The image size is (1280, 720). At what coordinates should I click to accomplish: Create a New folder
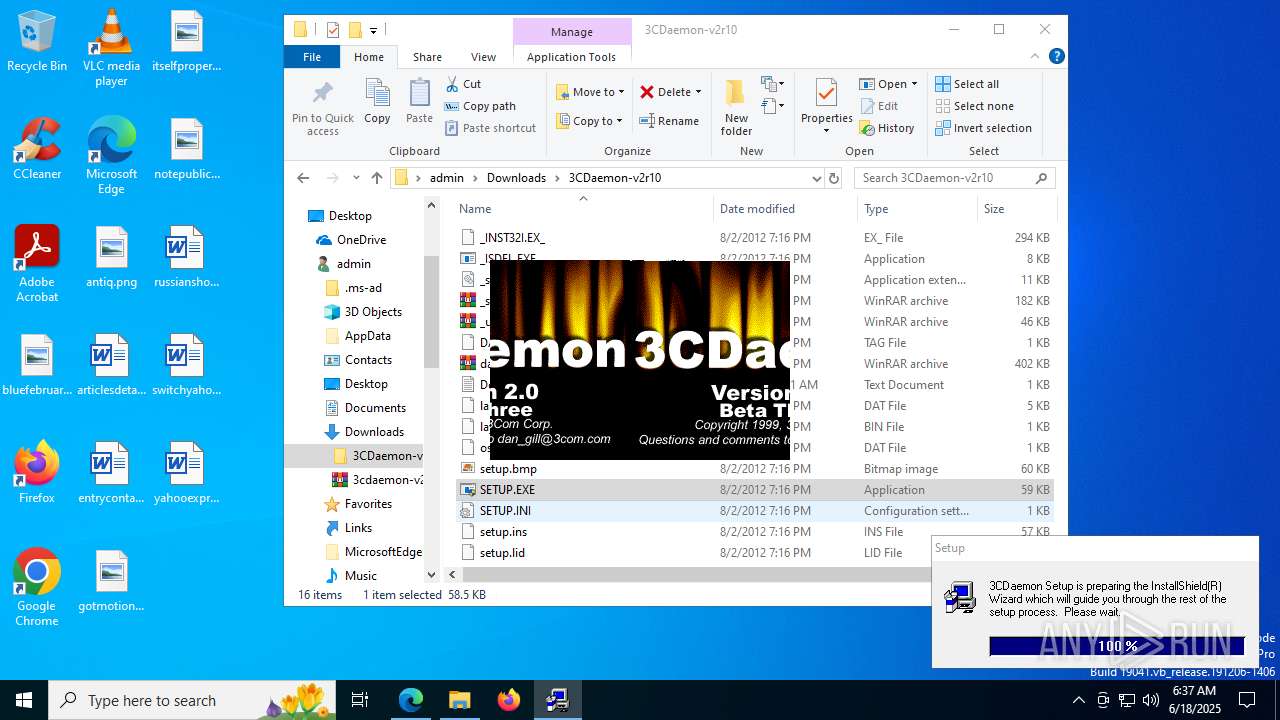pyautogui.click(x=736, y=108)
